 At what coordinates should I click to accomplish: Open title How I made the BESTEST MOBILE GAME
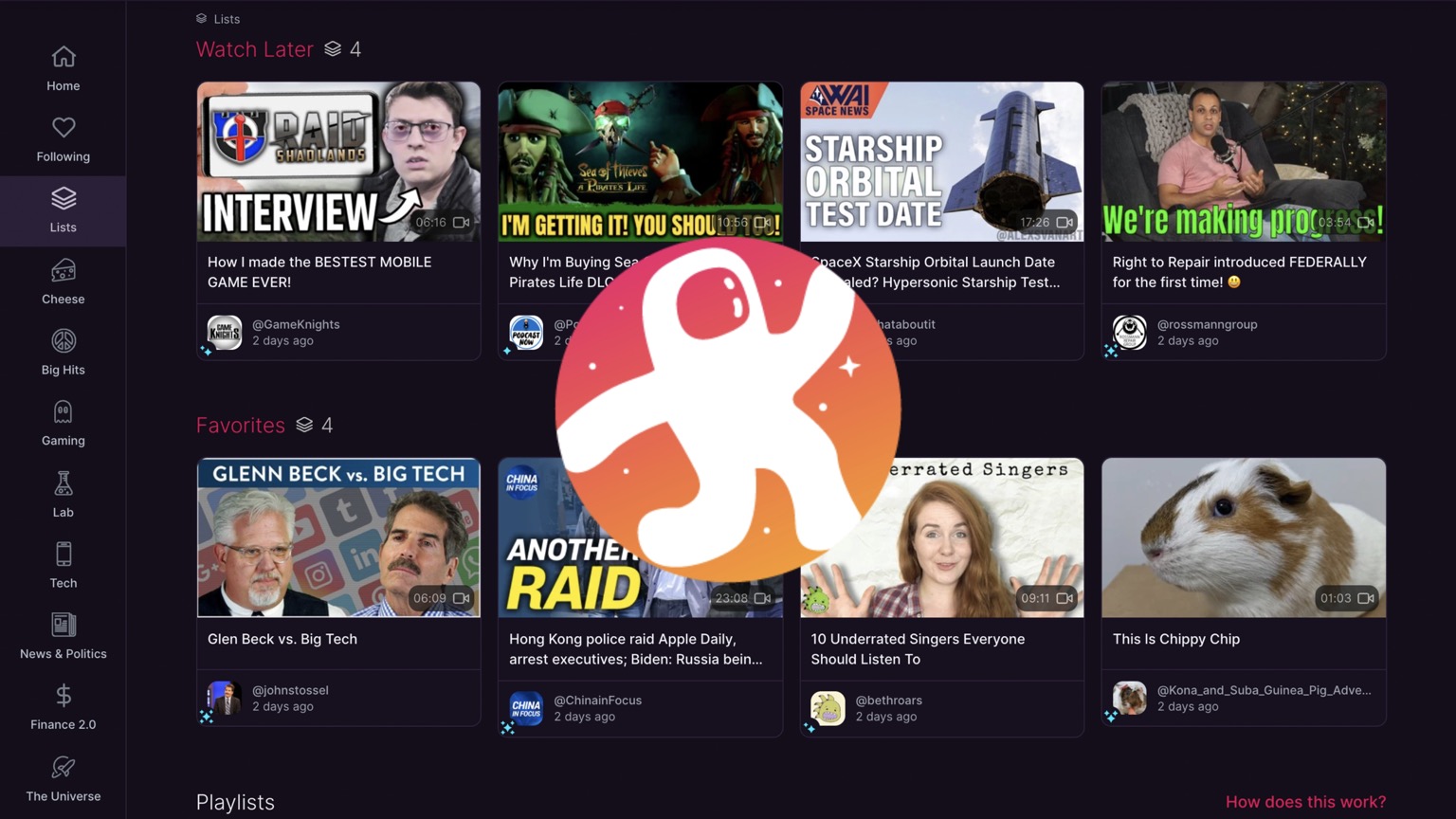coord(319,272)
